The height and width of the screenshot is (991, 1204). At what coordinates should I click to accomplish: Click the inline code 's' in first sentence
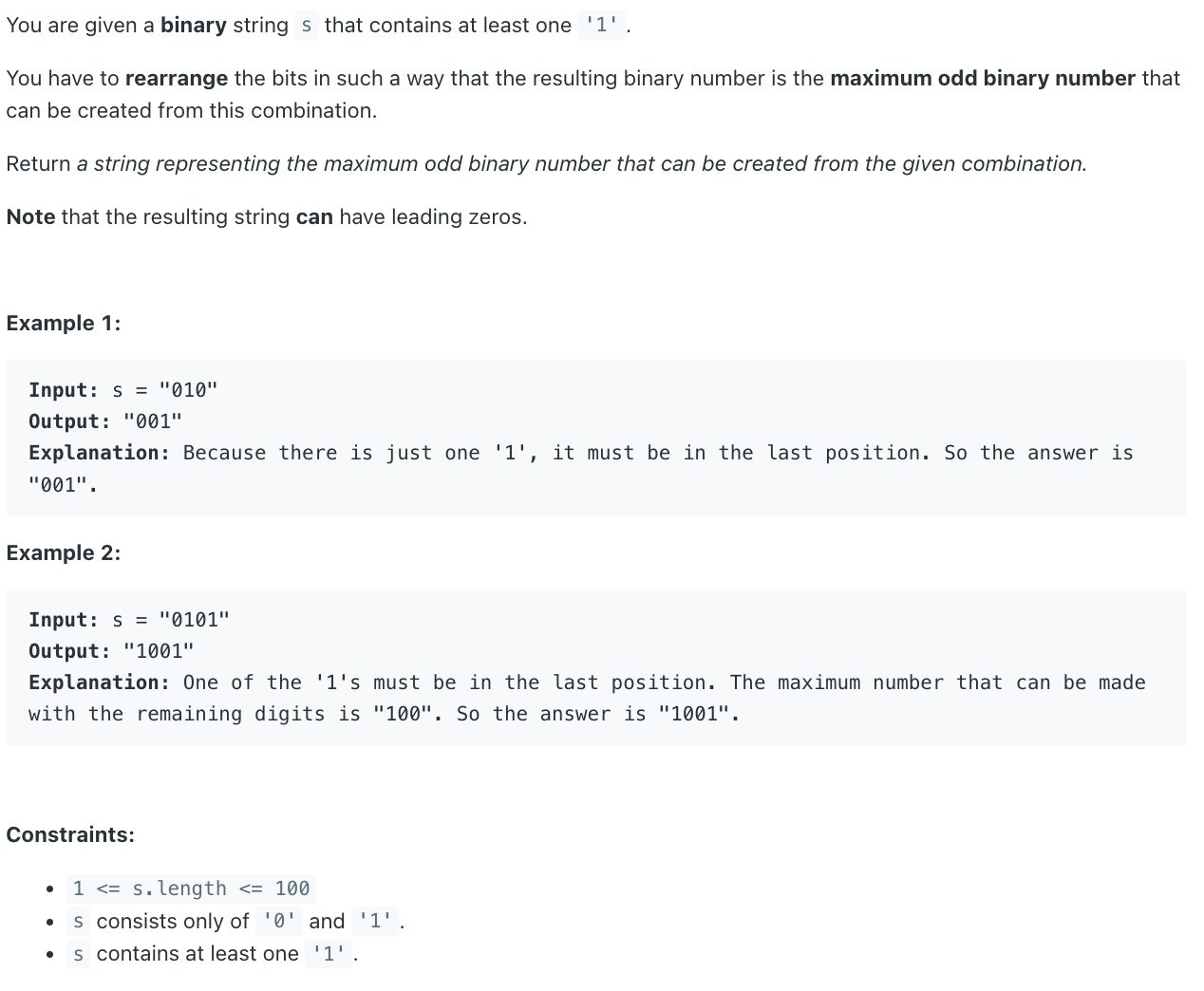306,26
